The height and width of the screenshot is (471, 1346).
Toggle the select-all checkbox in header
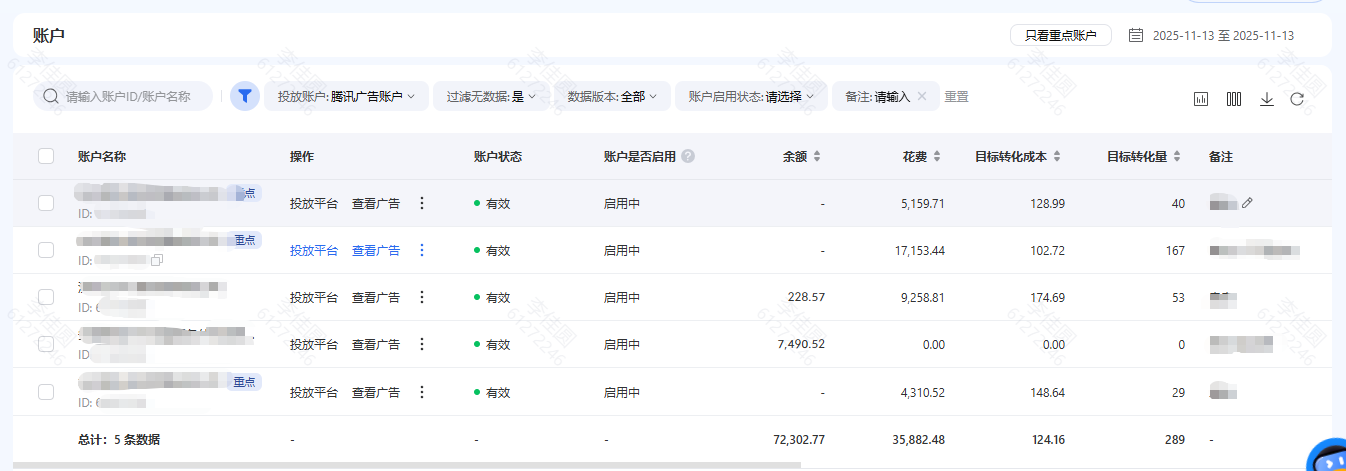[x=46, y=156]
